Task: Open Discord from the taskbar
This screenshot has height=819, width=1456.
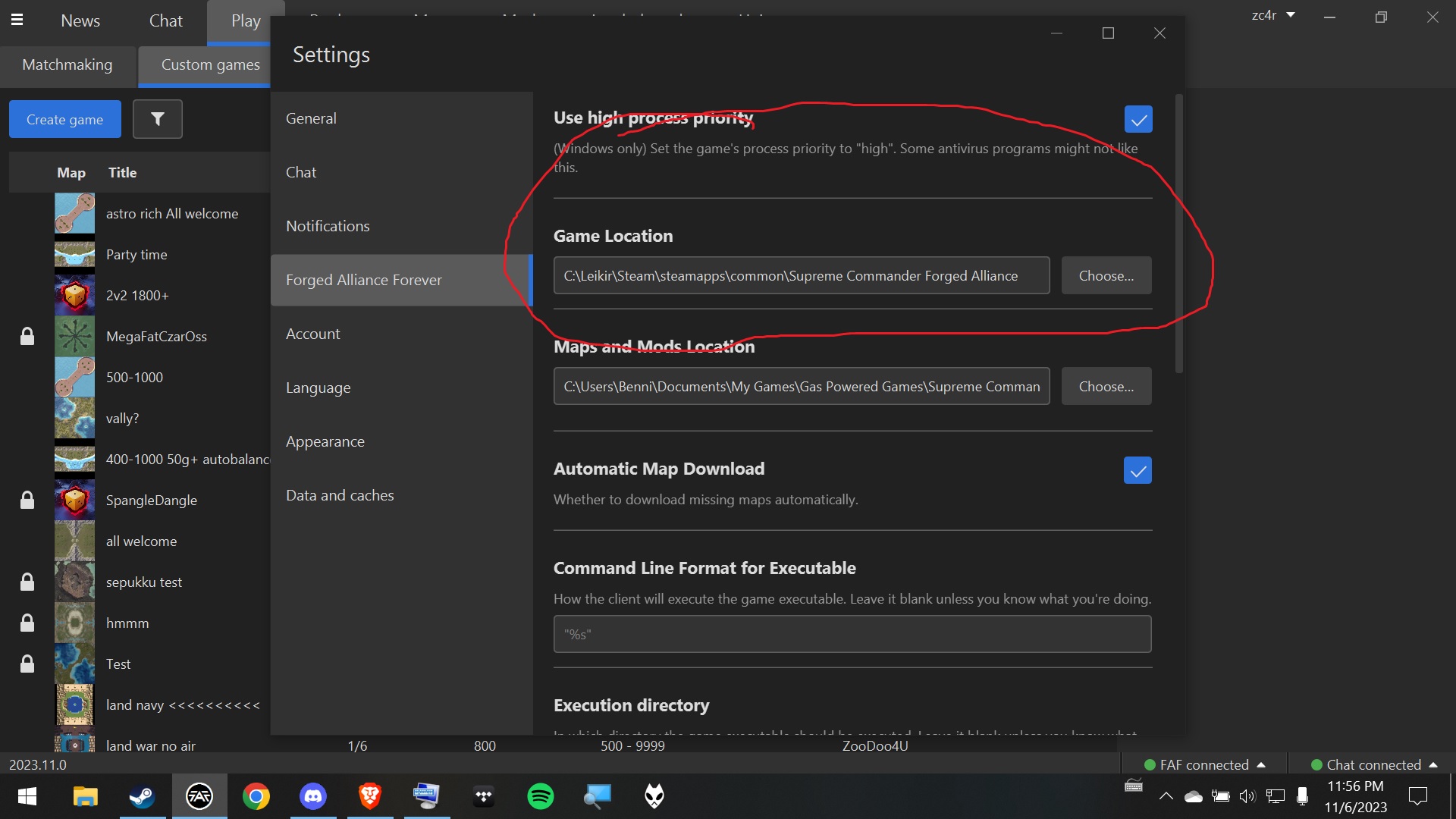Action: tap(313, 796)
